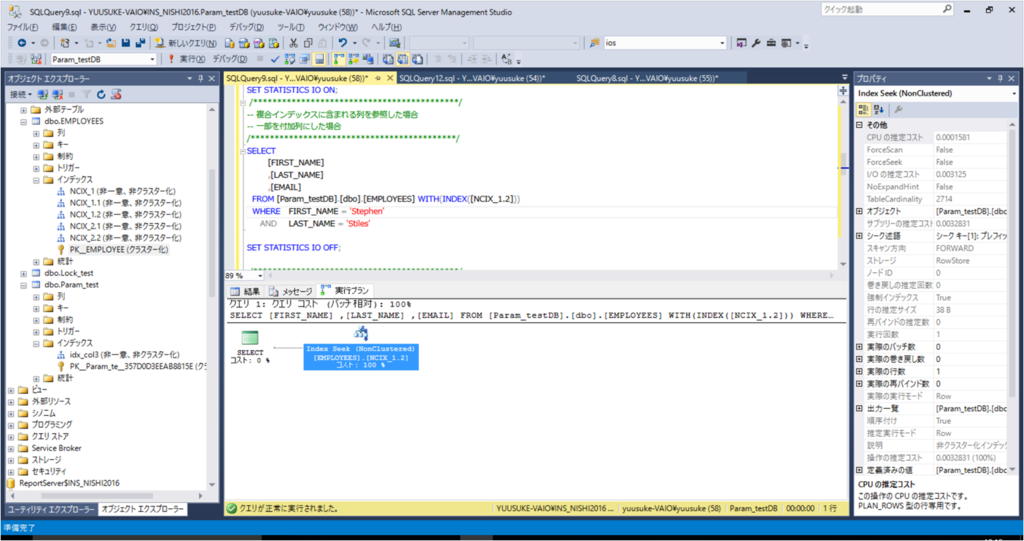Expand the オブジェクト property row

pos(859,211)
